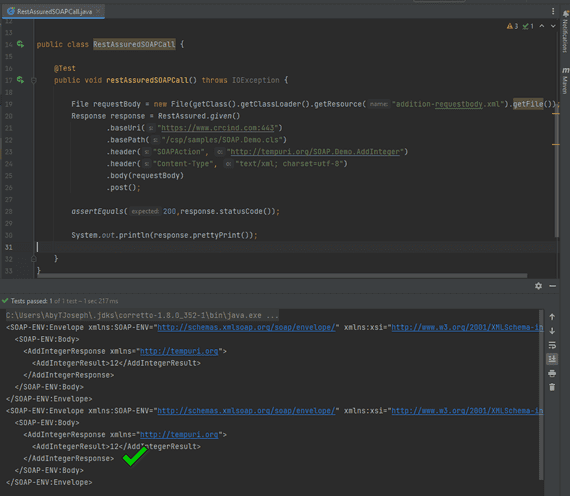This screenshot has width=570, height=496.
Task: Print the console output
Action: 552,373
